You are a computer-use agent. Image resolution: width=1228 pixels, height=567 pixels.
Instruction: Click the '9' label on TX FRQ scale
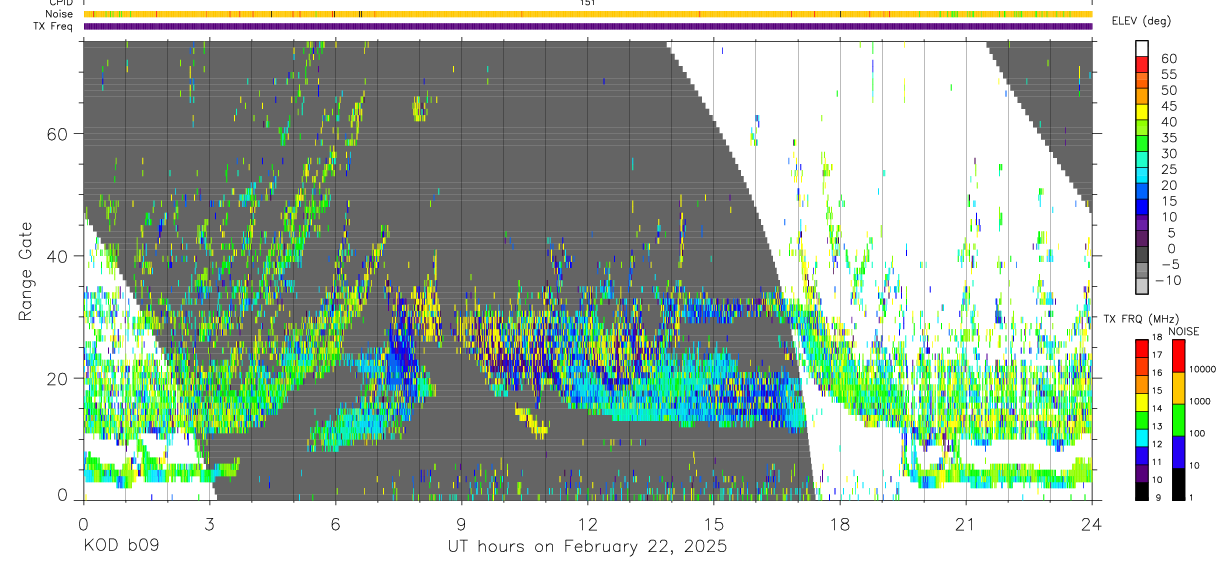(x=1158, y=498)
